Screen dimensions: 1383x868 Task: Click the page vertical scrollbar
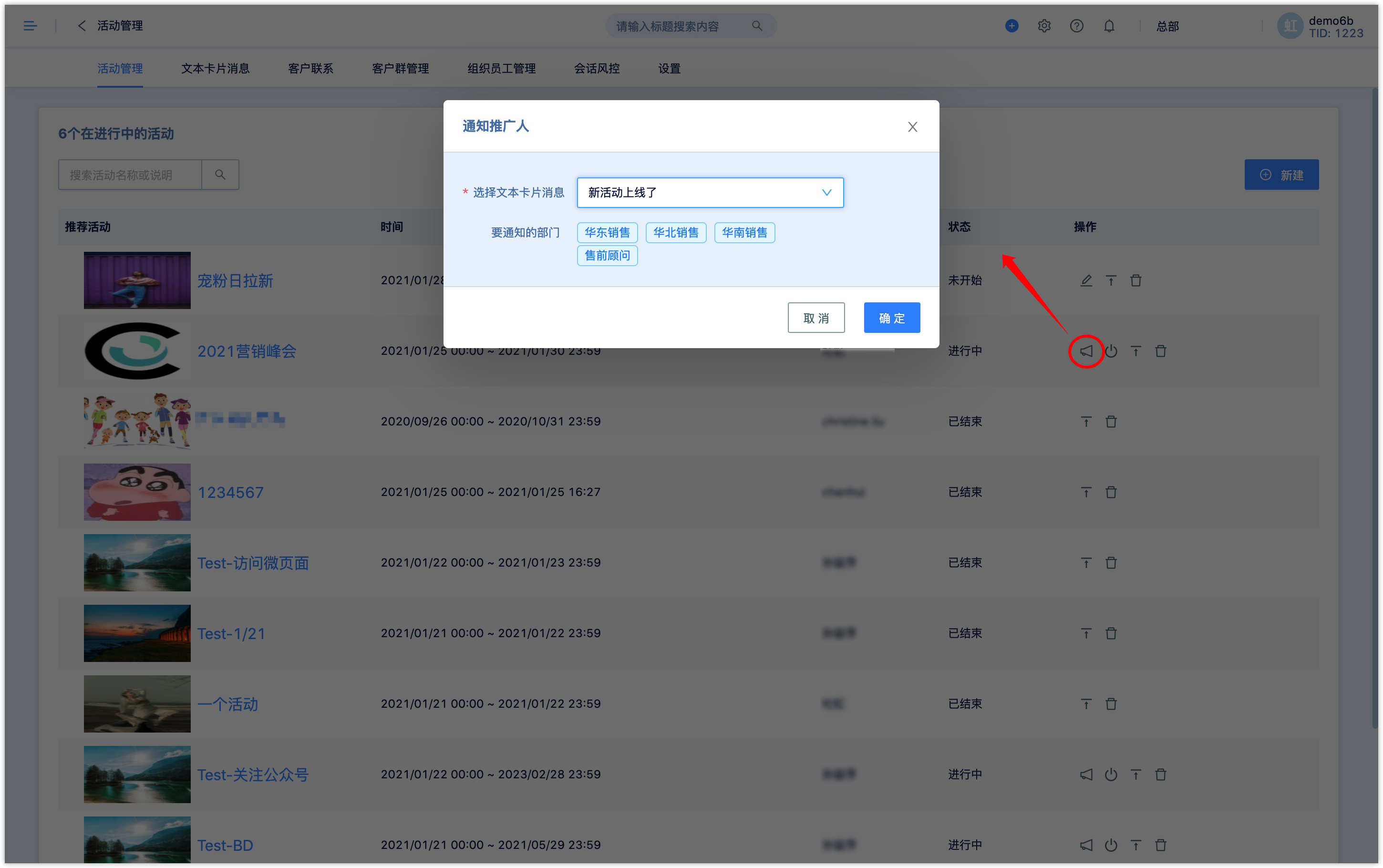[1375, 408]
